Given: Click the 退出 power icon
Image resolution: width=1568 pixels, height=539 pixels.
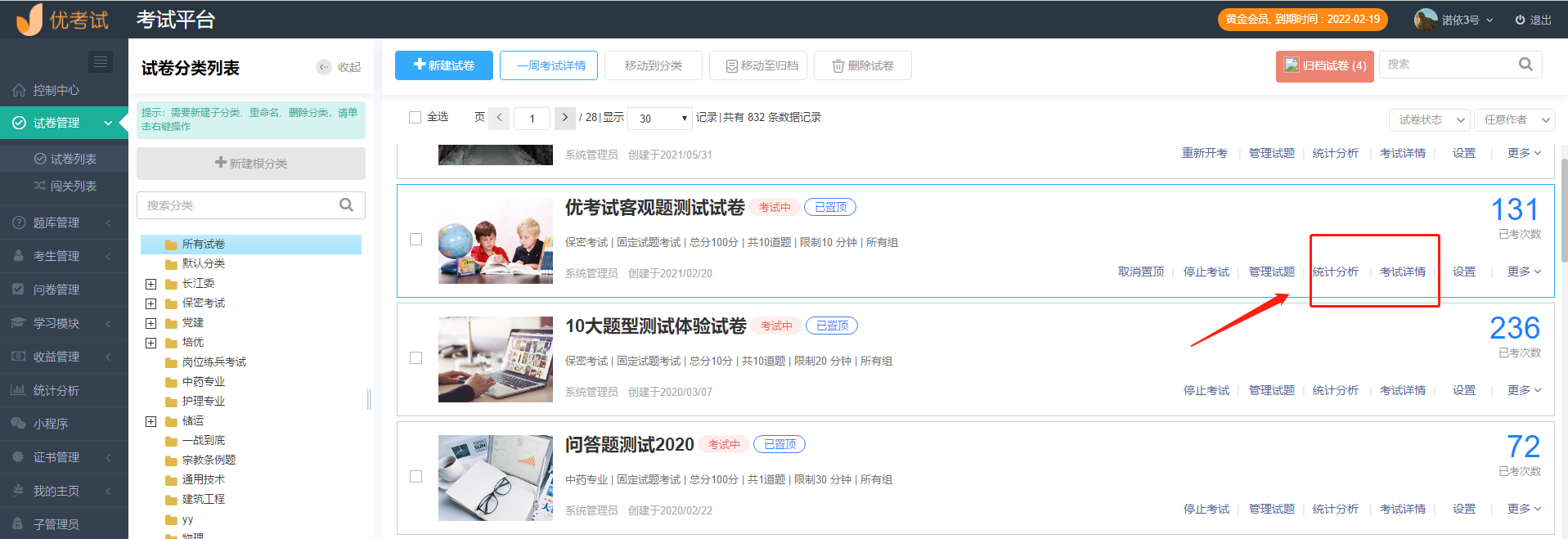Looking at the screenshot, I should point(1520,20).
